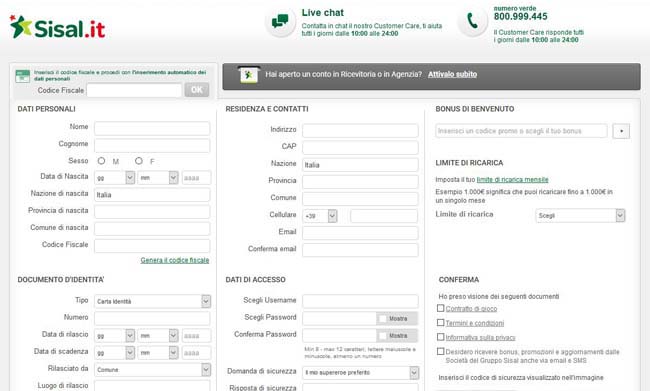Click the Sisal.it logo

click(x=57, y=27)
